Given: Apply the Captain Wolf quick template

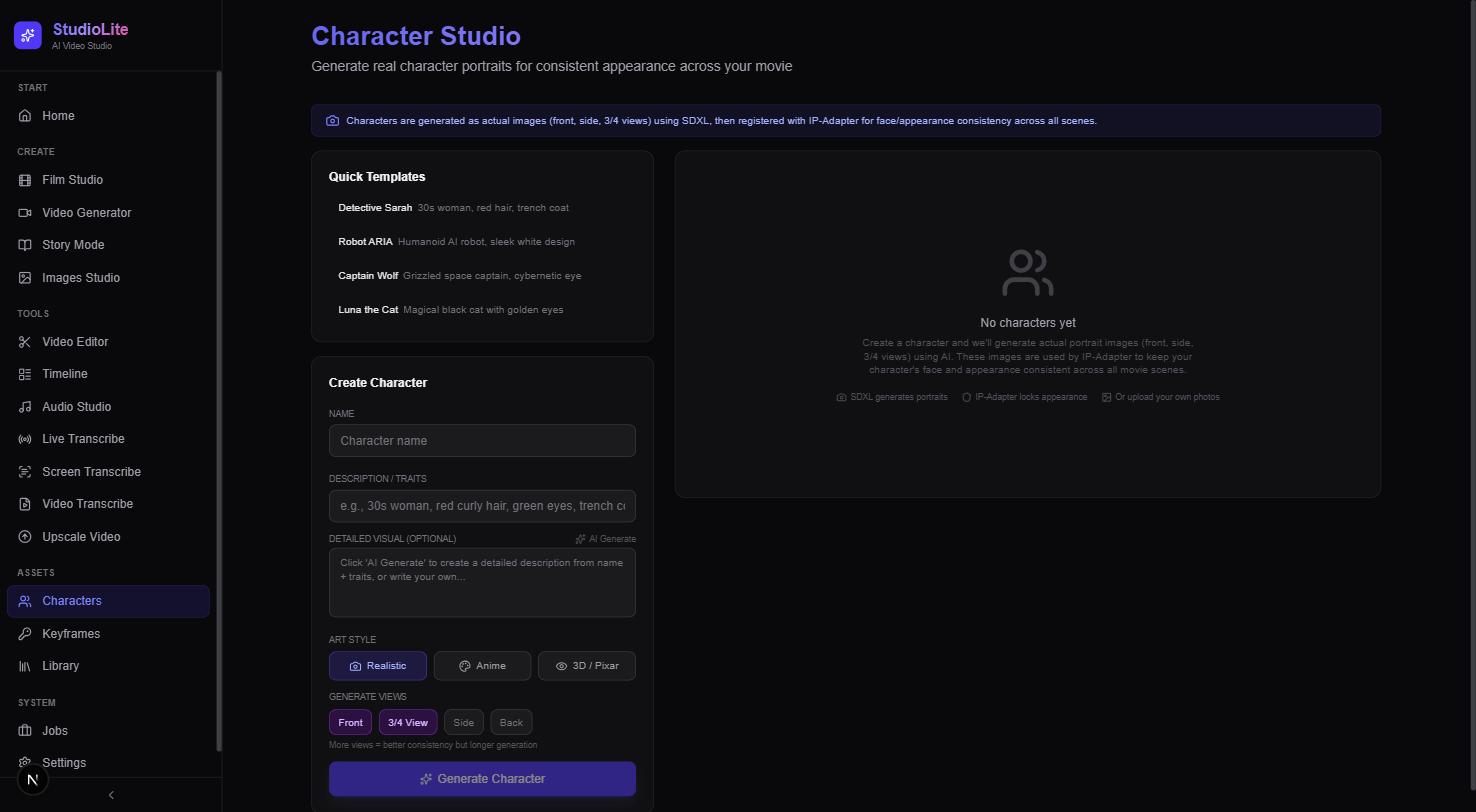Looking at the screenshot, I should 482,276.
